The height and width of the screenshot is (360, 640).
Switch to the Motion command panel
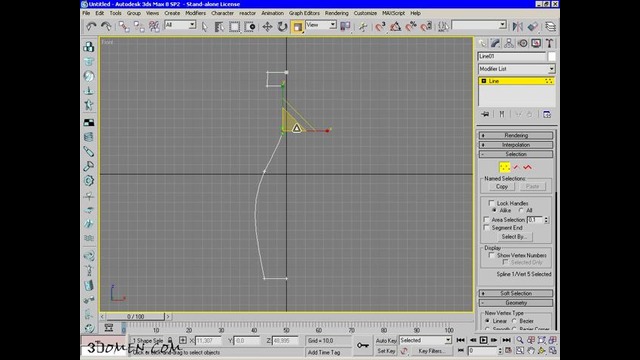[x=522, y=43]
